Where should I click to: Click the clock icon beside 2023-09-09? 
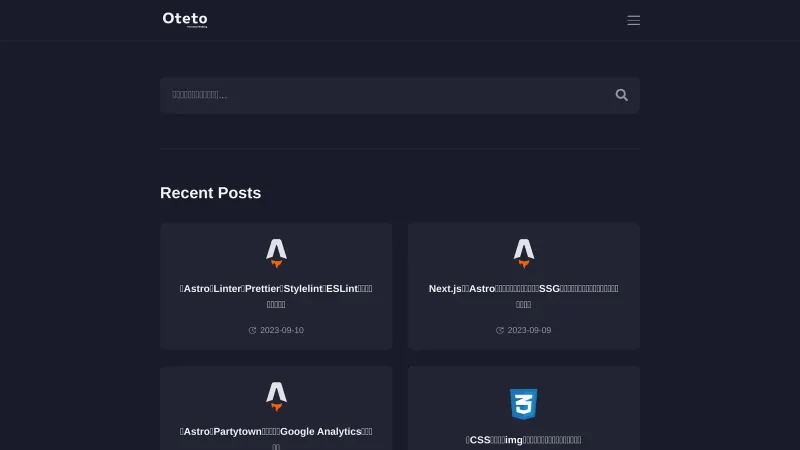(500, 330)
